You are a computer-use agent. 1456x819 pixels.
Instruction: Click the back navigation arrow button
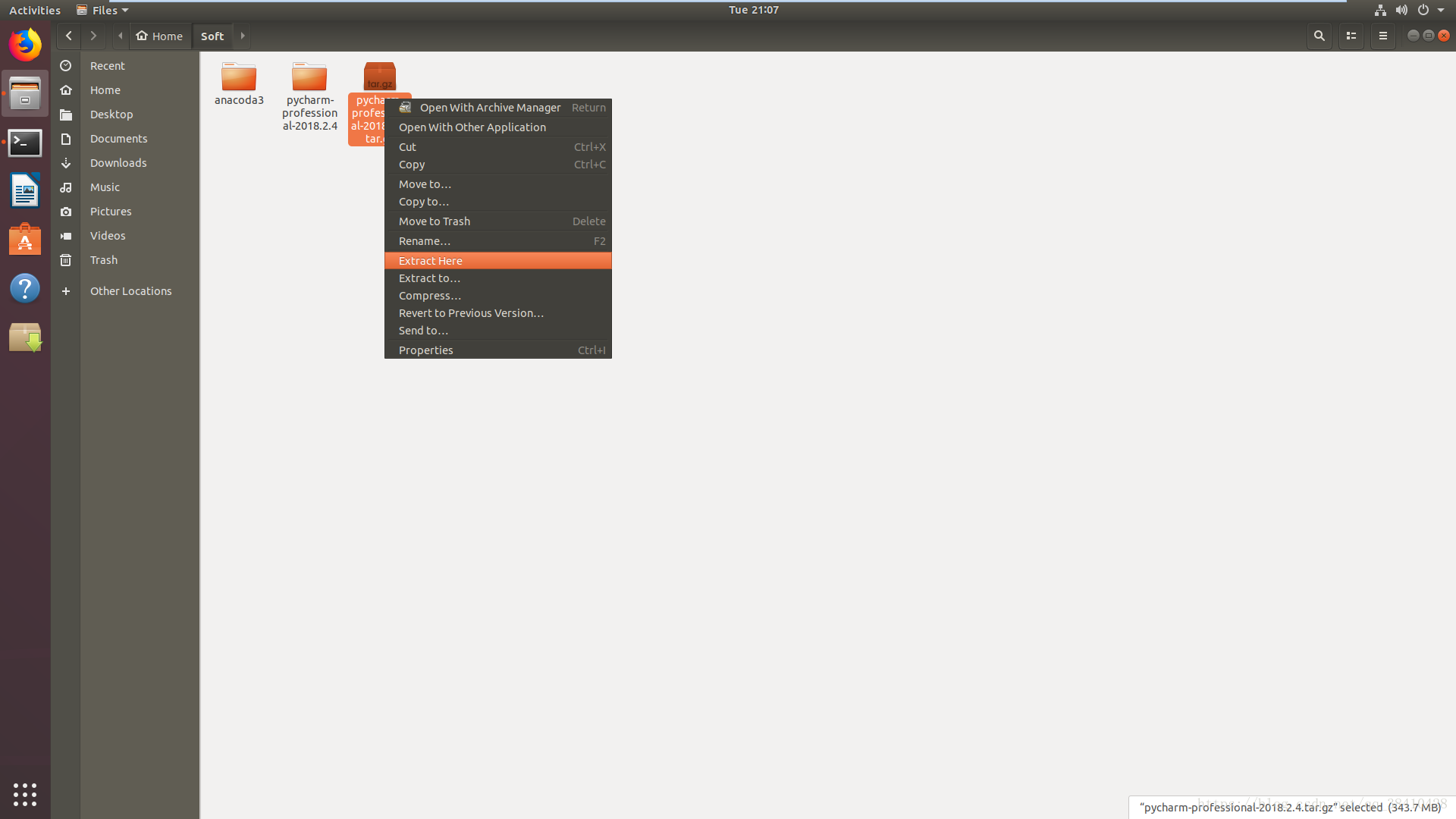69,36
